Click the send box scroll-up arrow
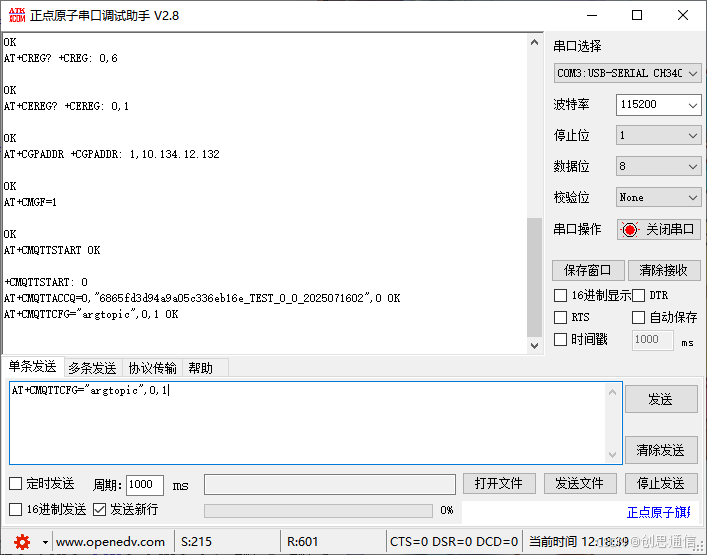 612,392
